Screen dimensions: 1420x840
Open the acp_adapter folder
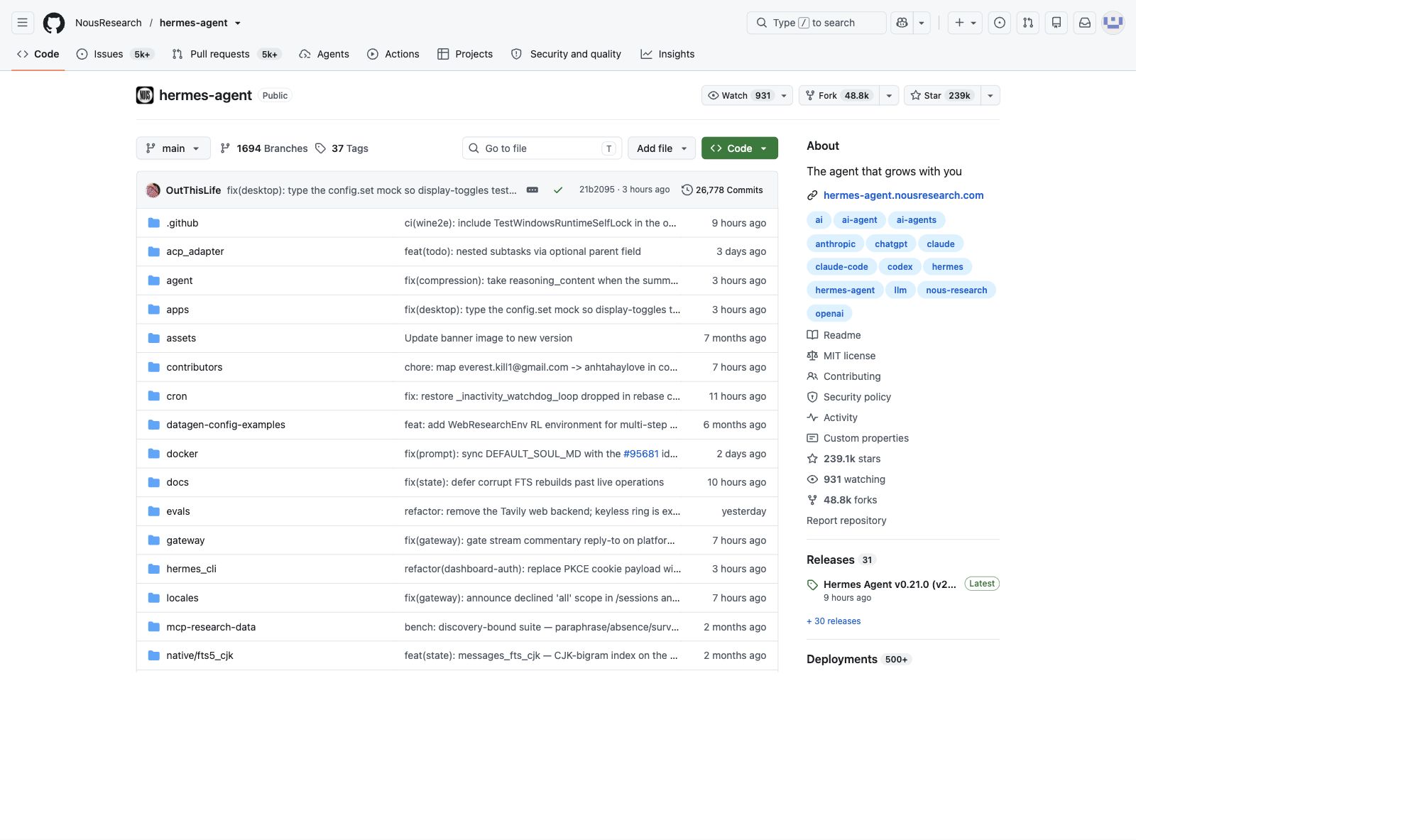click(195, 251)
